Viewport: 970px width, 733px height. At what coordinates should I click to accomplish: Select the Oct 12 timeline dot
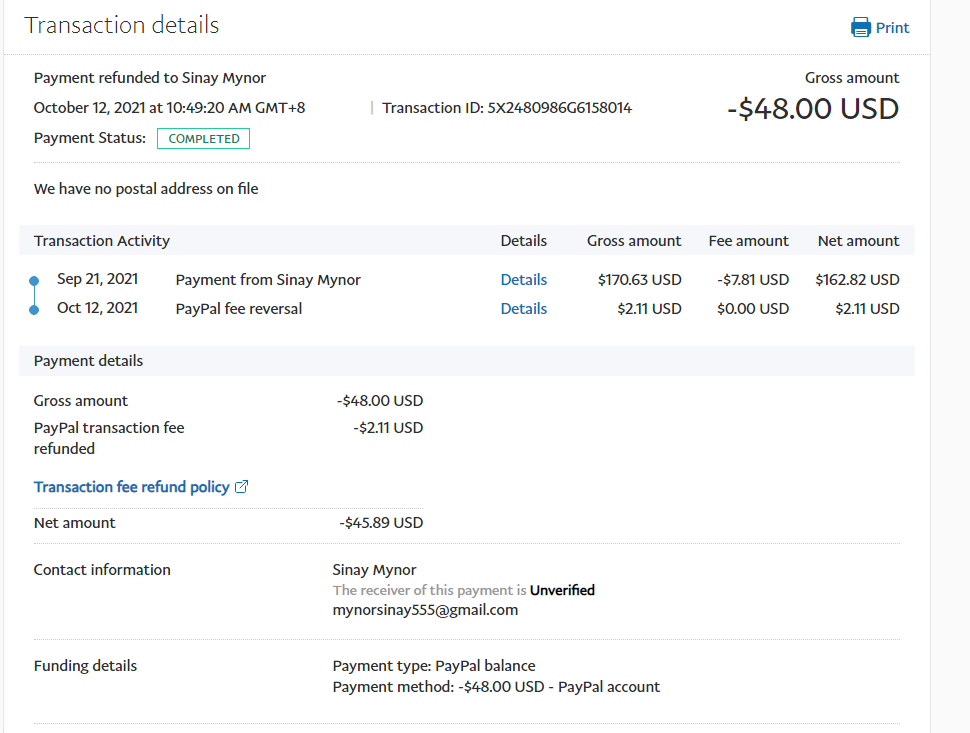34,310
